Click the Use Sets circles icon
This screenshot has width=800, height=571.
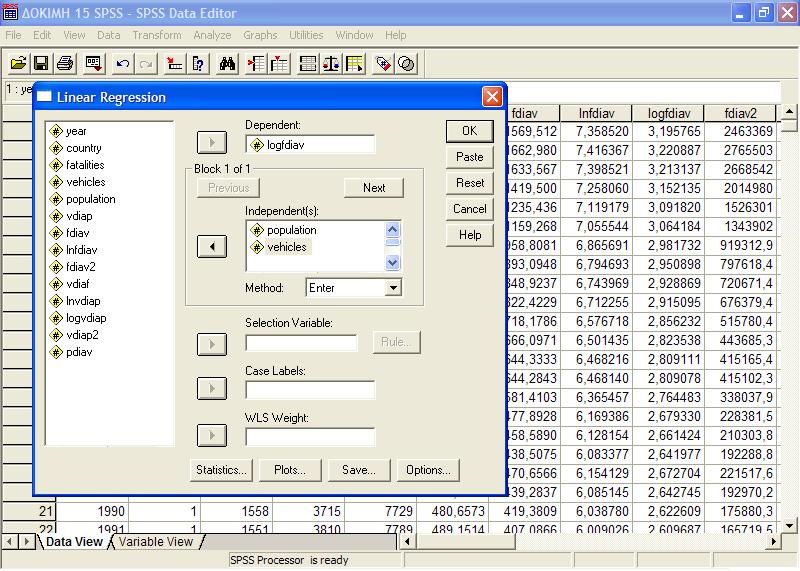(x=407, y=64)
